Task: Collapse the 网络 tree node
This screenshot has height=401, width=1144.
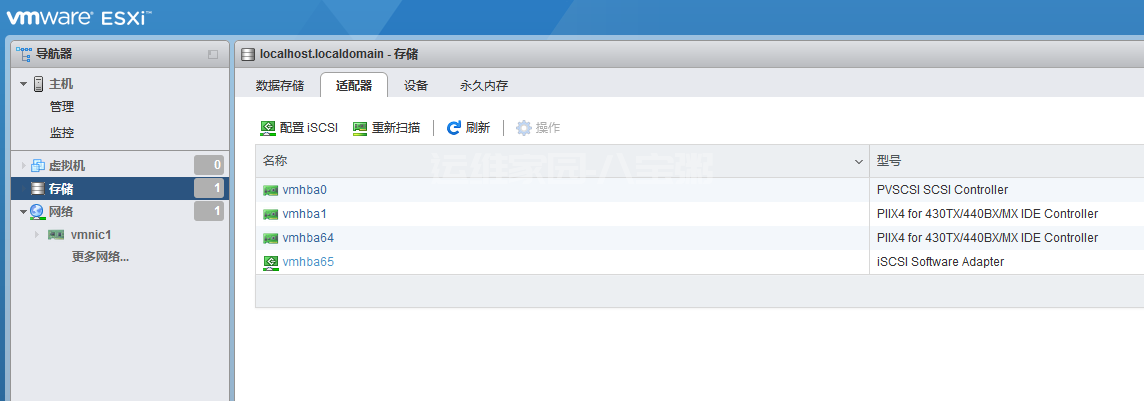Action: pos(23,212)
